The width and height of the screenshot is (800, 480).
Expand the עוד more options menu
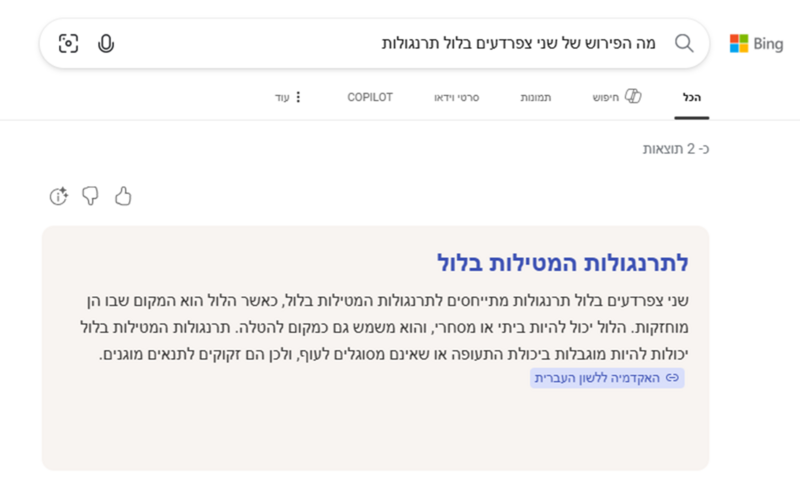click(288, 97)
